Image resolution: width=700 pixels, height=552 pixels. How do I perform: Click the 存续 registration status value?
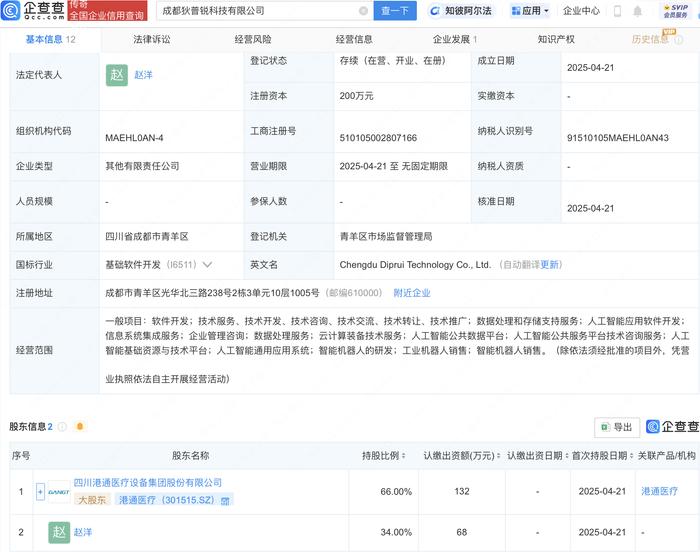392,61
